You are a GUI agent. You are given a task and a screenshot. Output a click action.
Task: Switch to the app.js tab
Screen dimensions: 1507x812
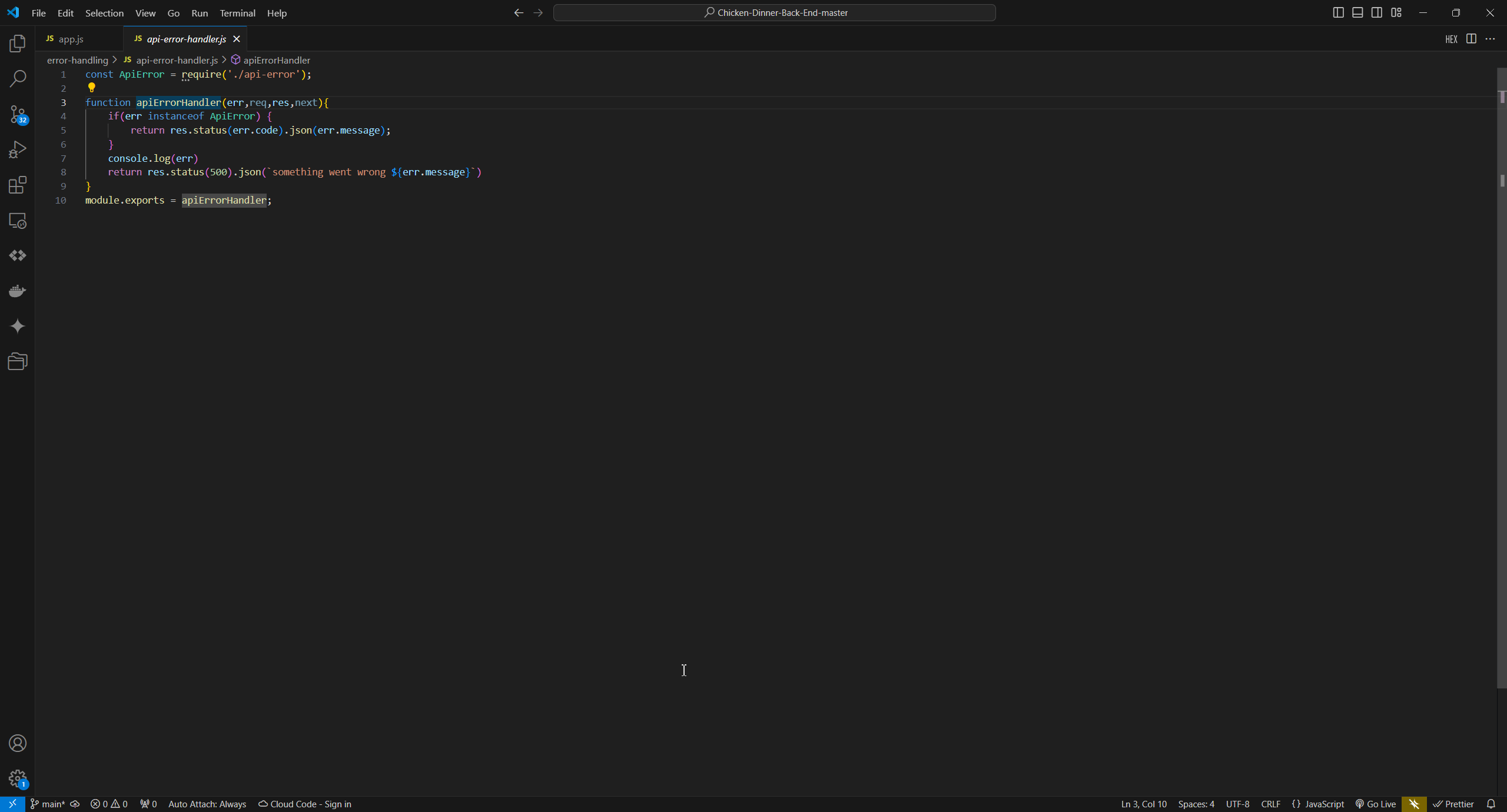(x=71, y=39)
